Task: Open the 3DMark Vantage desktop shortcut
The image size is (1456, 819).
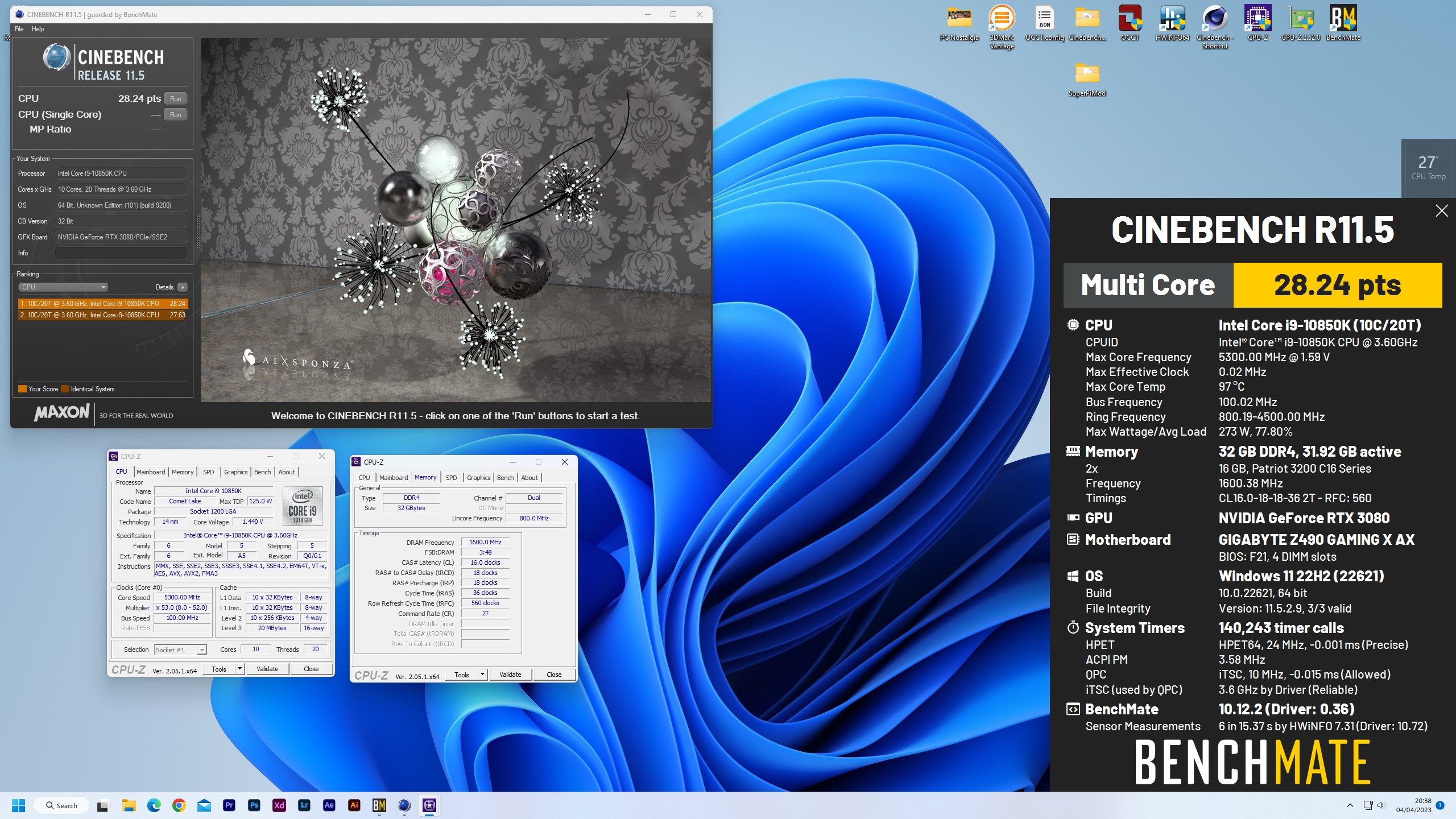Action: coord(1002,27)
